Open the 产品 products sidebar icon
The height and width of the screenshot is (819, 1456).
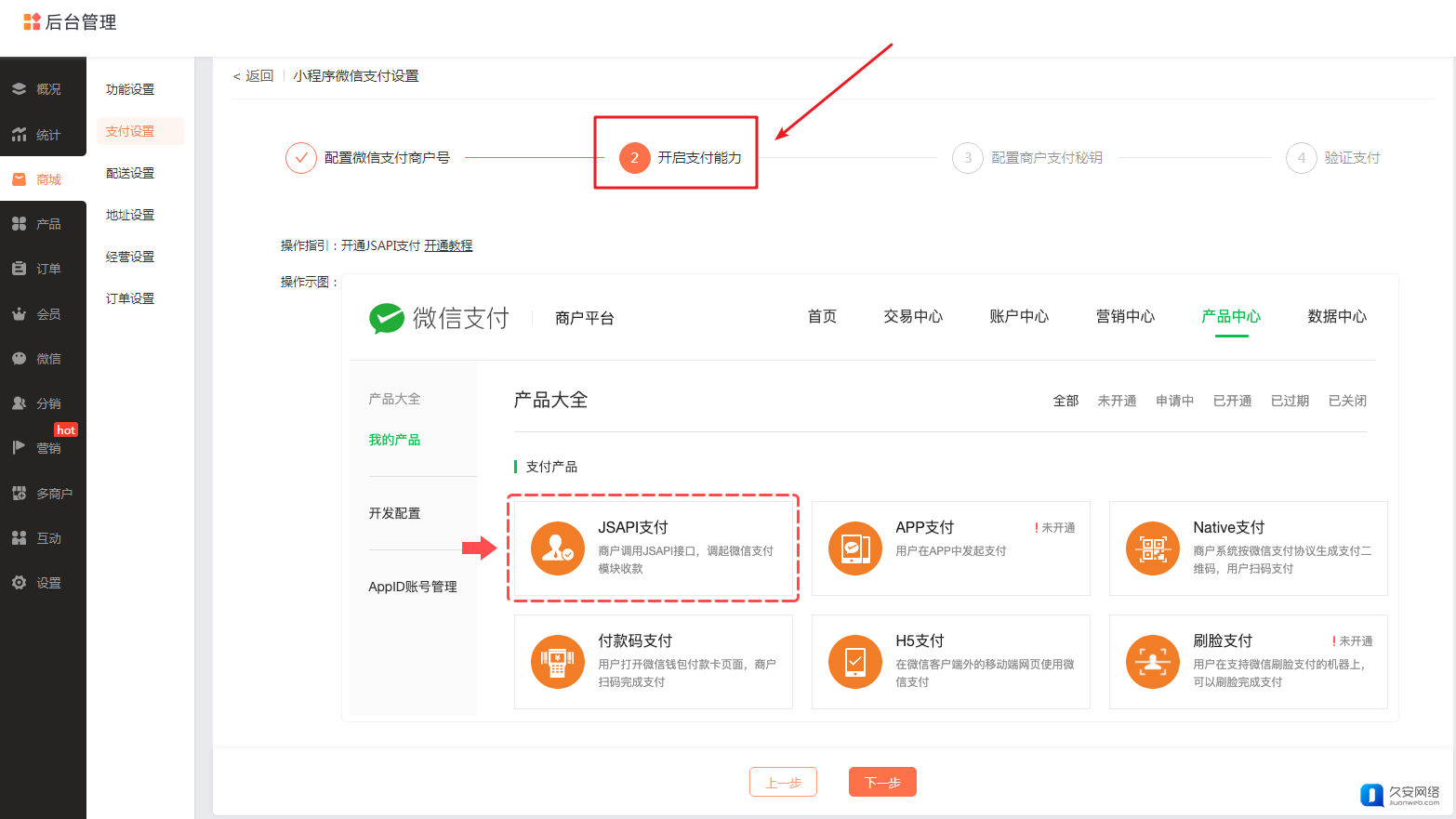click(x=19, y=224)
